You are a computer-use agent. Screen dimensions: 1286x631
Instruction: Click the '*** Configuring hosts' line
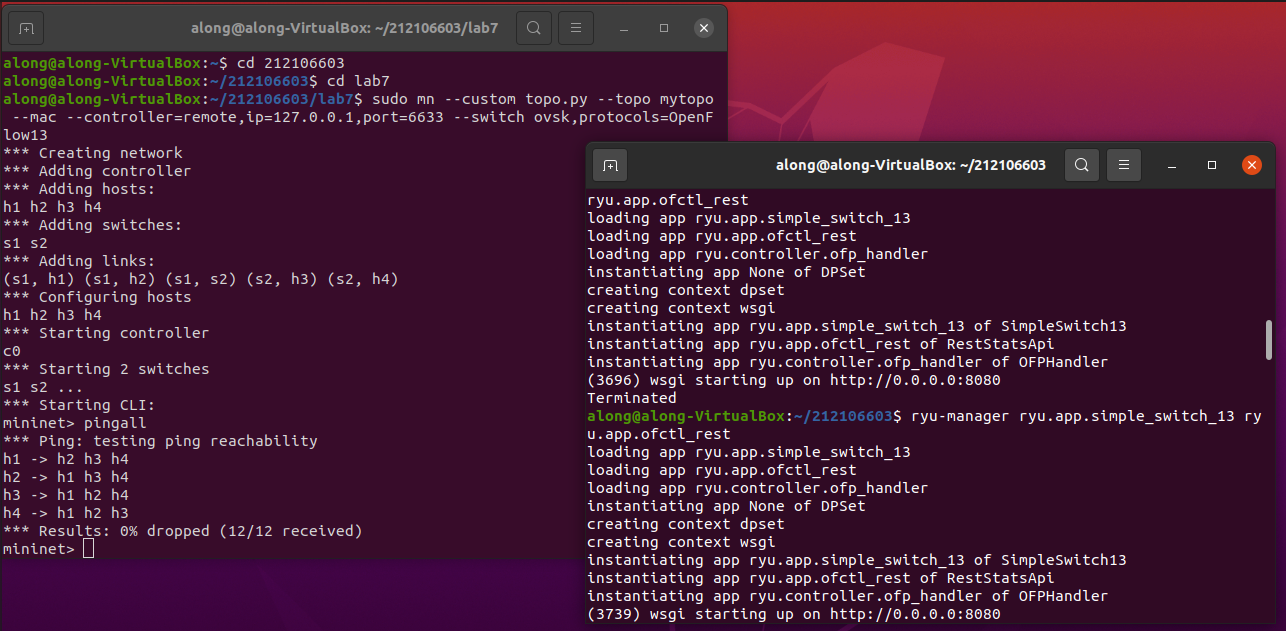(x=97, y=297)
